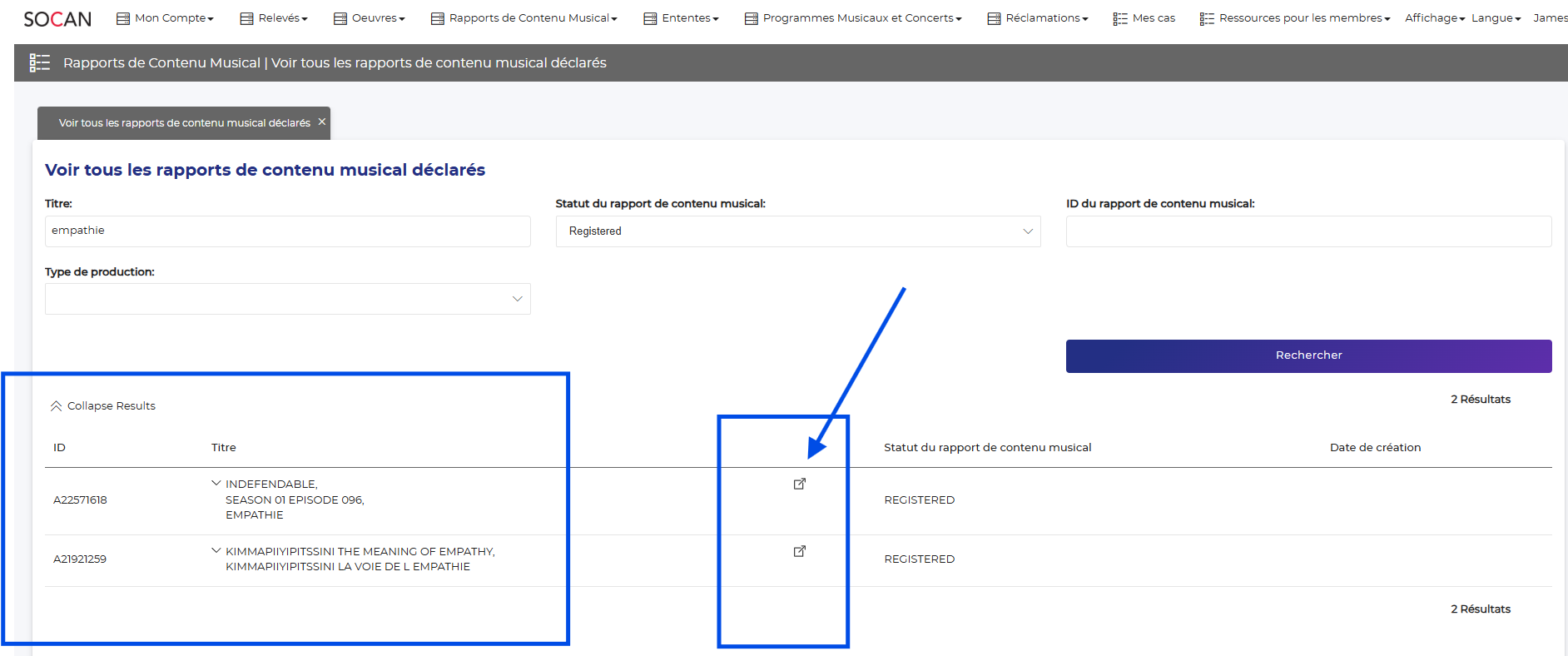Open the Mes cas page
1568x656 pixels.
(x=1144, y=18)
